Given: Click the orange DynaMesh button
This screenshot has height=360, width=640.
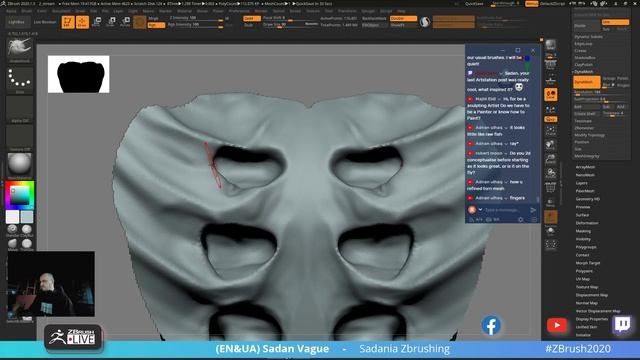Looking at the screenshot, I should [x=587, y=82].
